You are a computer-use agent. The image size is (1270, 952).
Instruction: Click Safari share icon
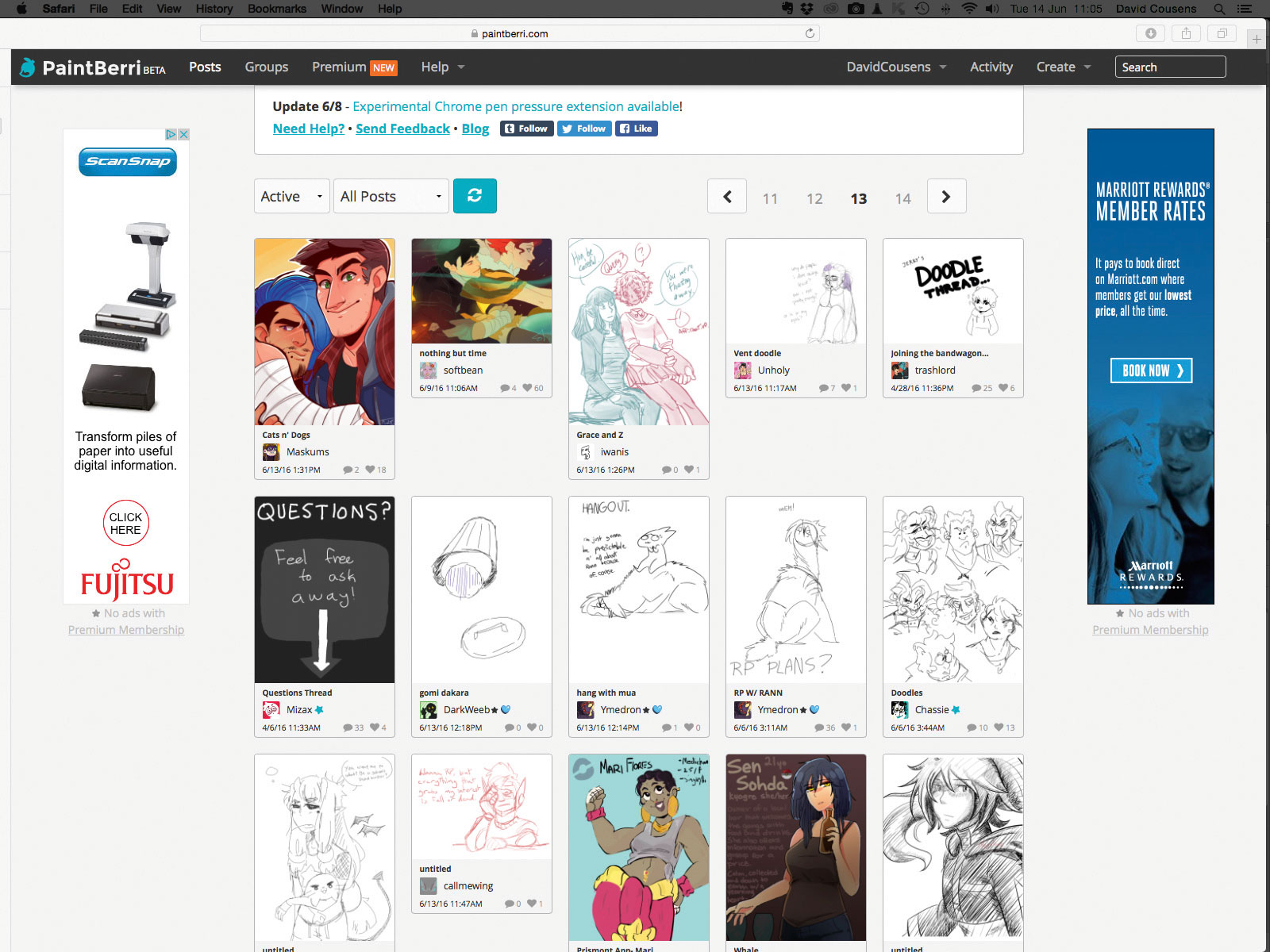(x=1186, y=33)
